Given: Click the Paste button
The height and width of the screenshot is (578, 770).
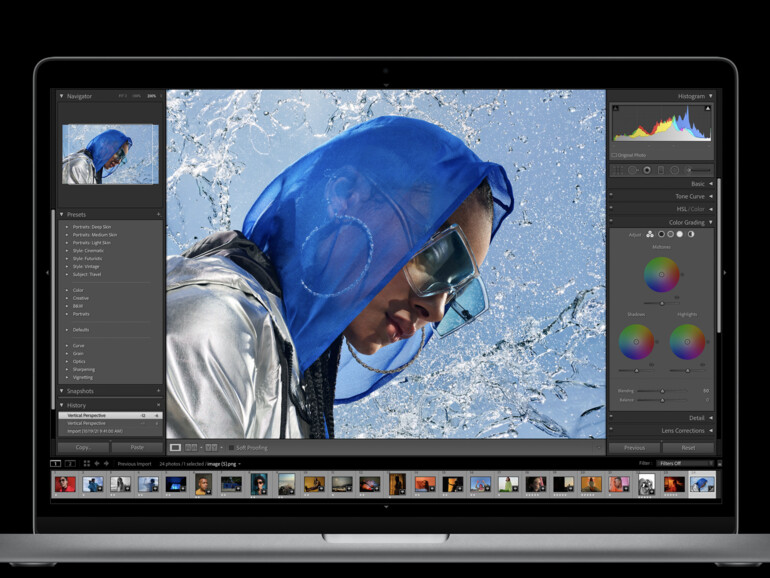Looking at the screenshot, I should click(137, 447).
